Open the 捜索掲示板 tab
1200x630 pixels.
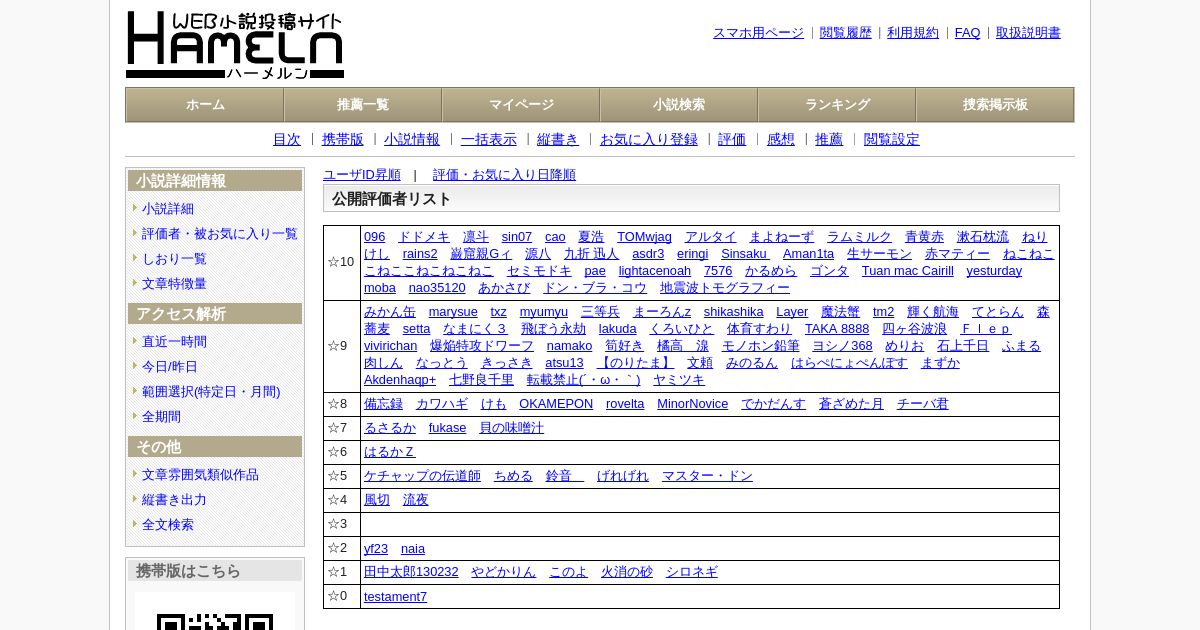click(x=995, y=105)
